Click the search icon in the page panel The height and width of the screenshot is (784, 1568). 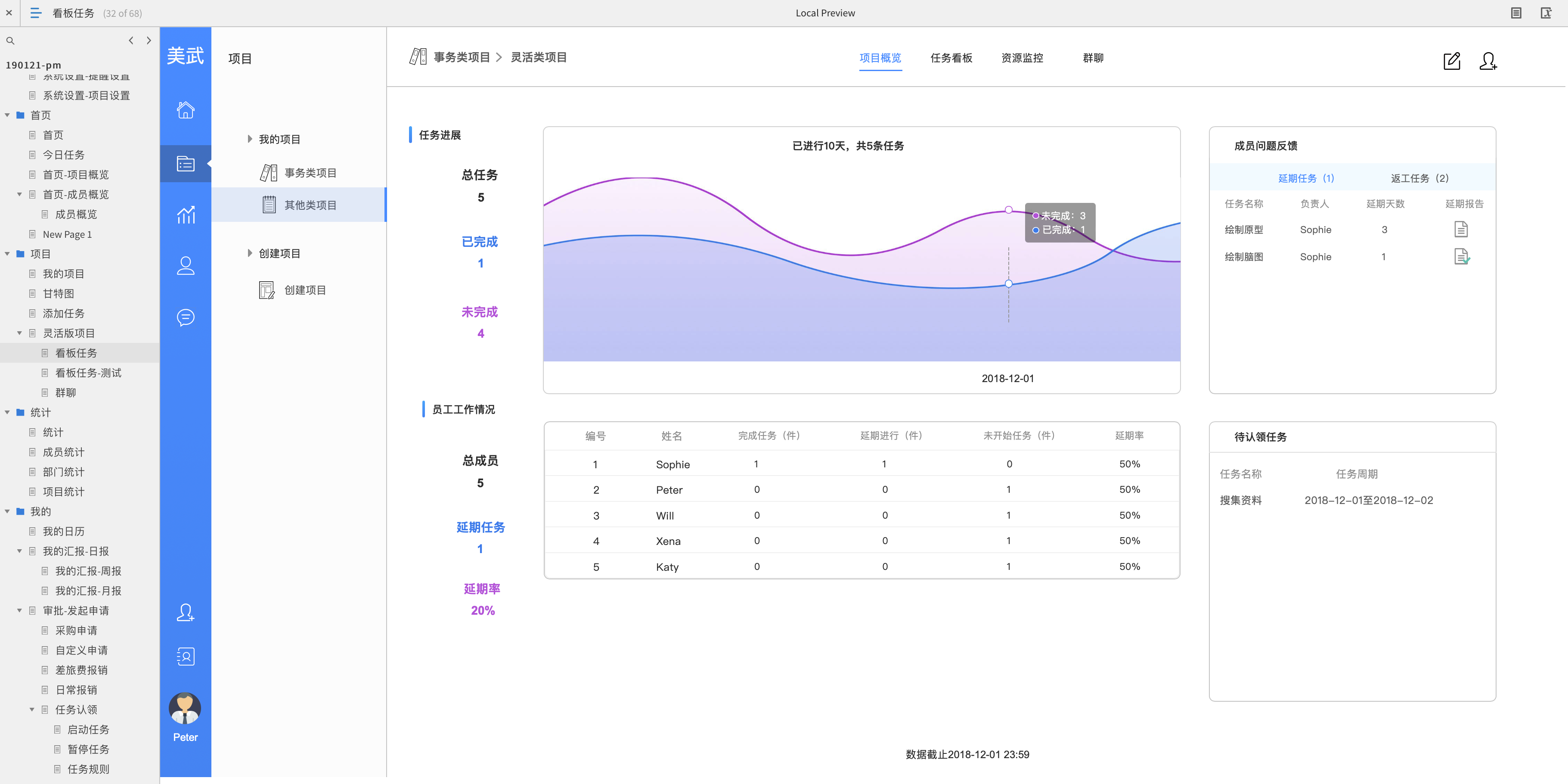pyautogui.click(x=10, y=41)
